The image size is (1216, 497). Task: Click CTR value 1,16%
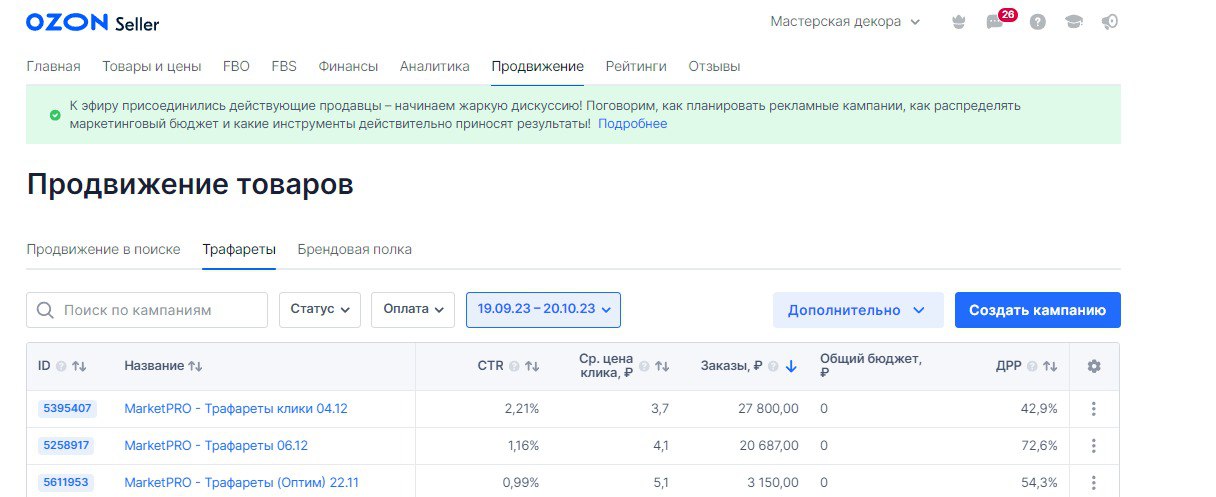521,446
